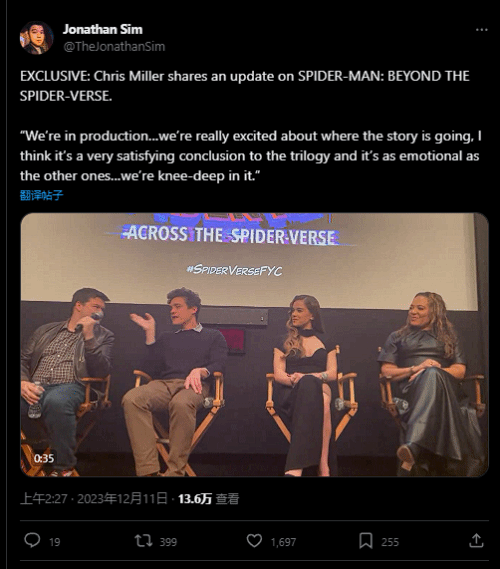Screen dimensions: 500x569
Task: View the 13.6万 view count analytics
Action: (208, 499)
